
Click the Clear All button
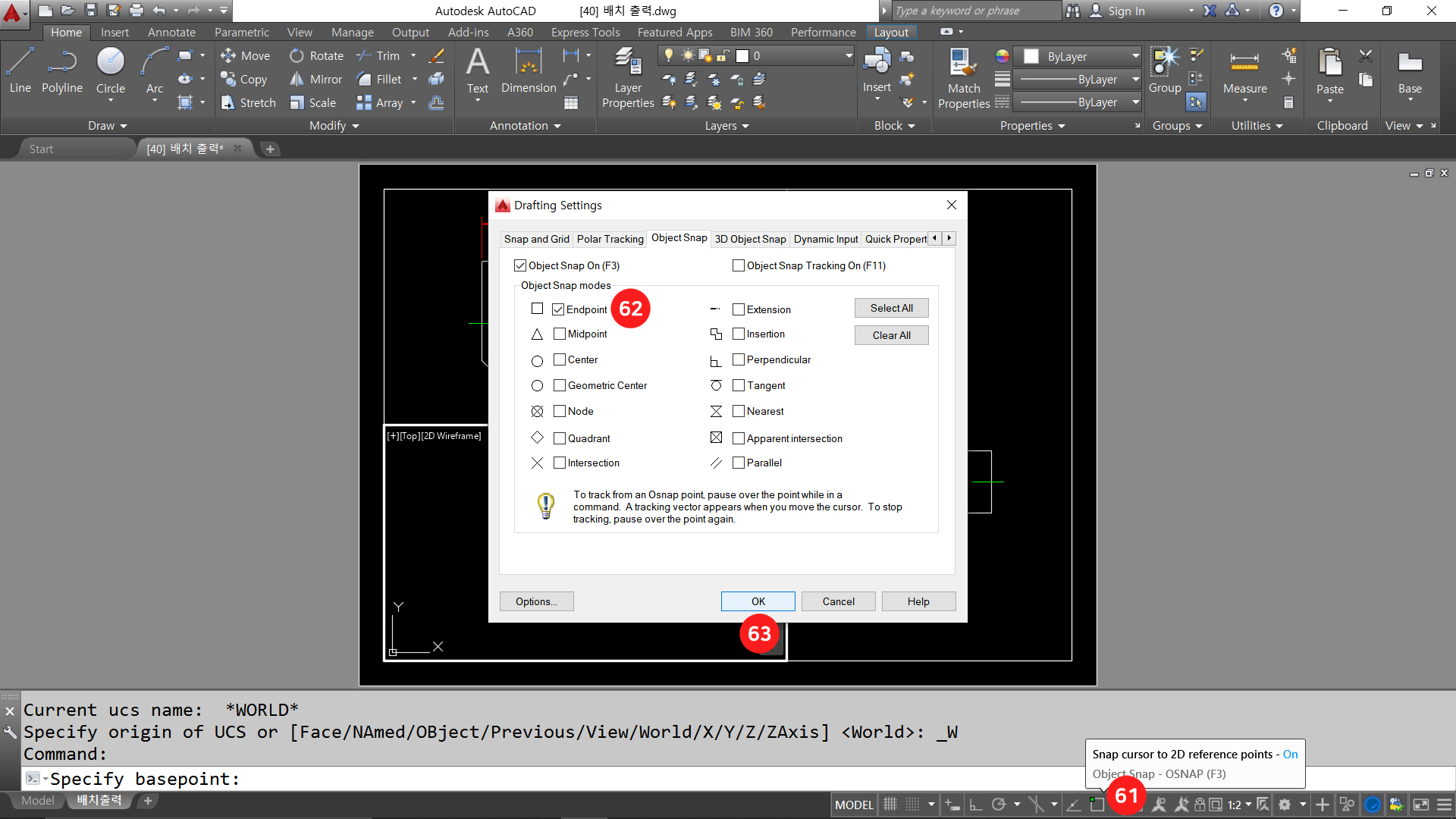(891, 335)
